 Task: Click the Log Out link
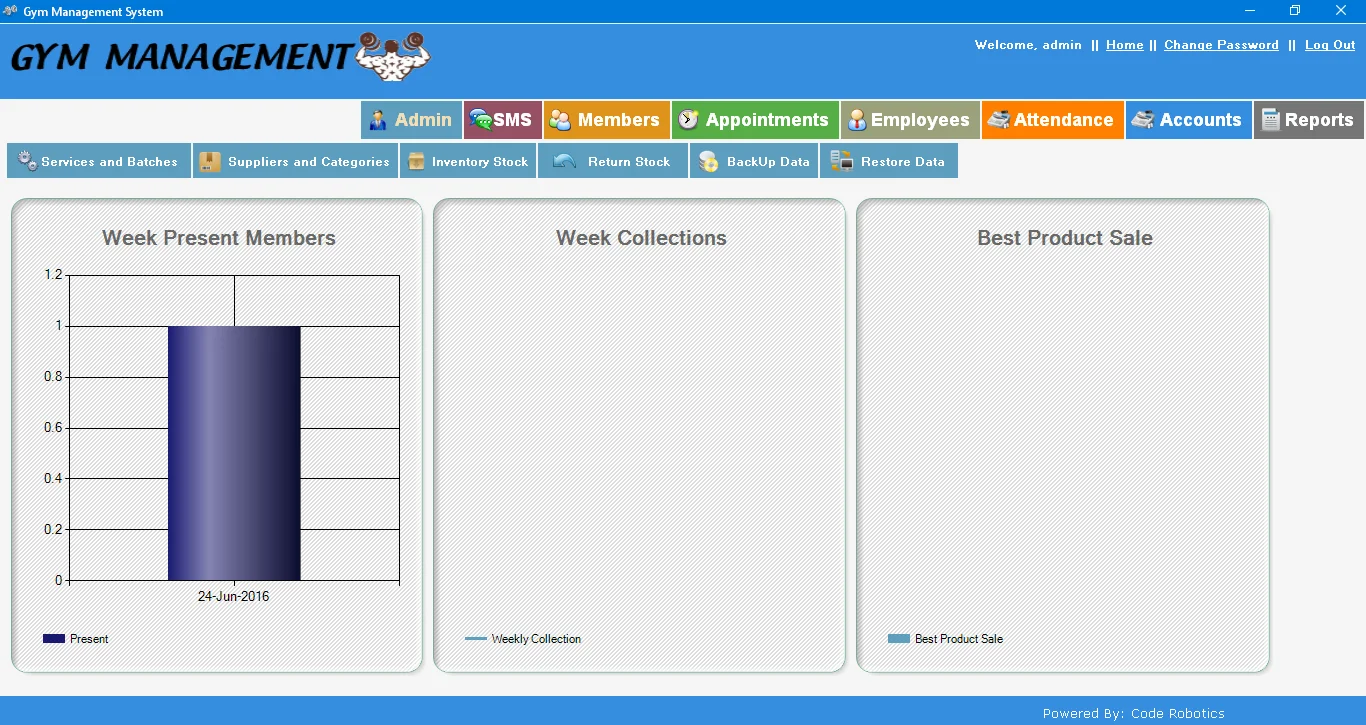tap(1330, 45)
